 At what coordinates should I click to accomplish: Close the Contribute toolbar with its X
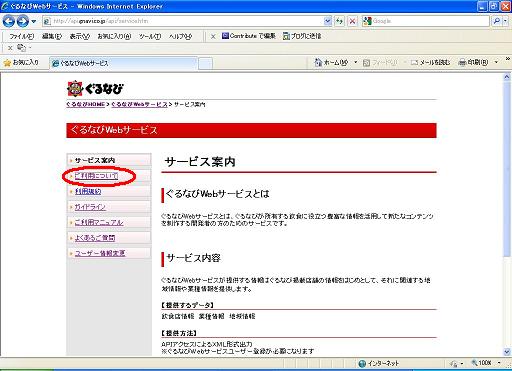[x=213, y=36]
